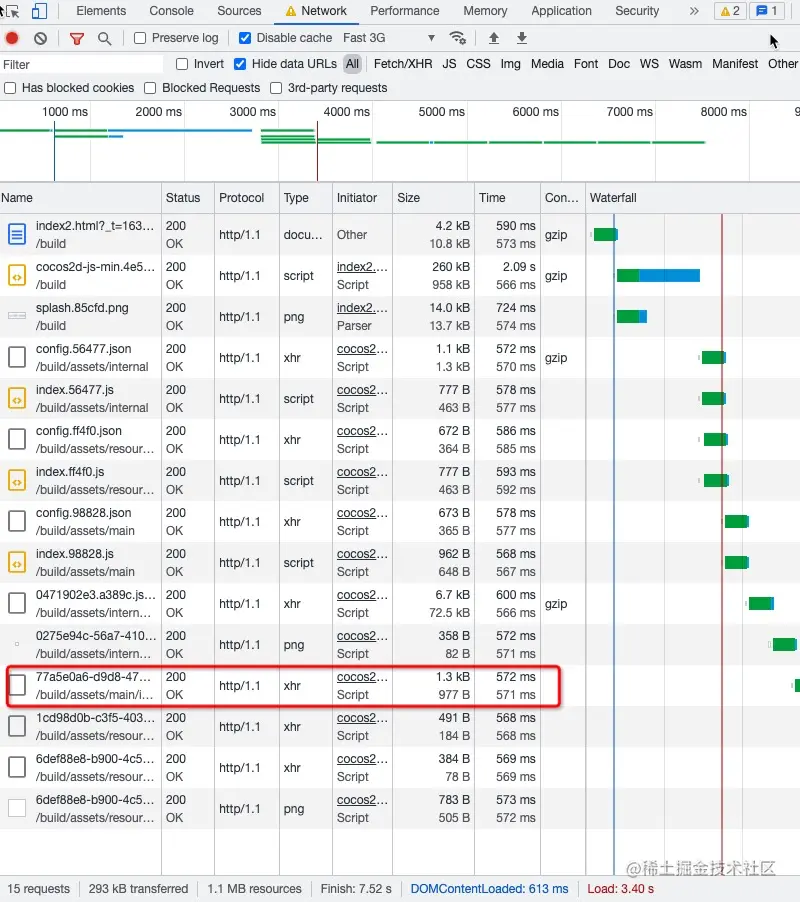Check Blocked Requests option
This screenshot has width=800, height=902.
pos(150,88)
